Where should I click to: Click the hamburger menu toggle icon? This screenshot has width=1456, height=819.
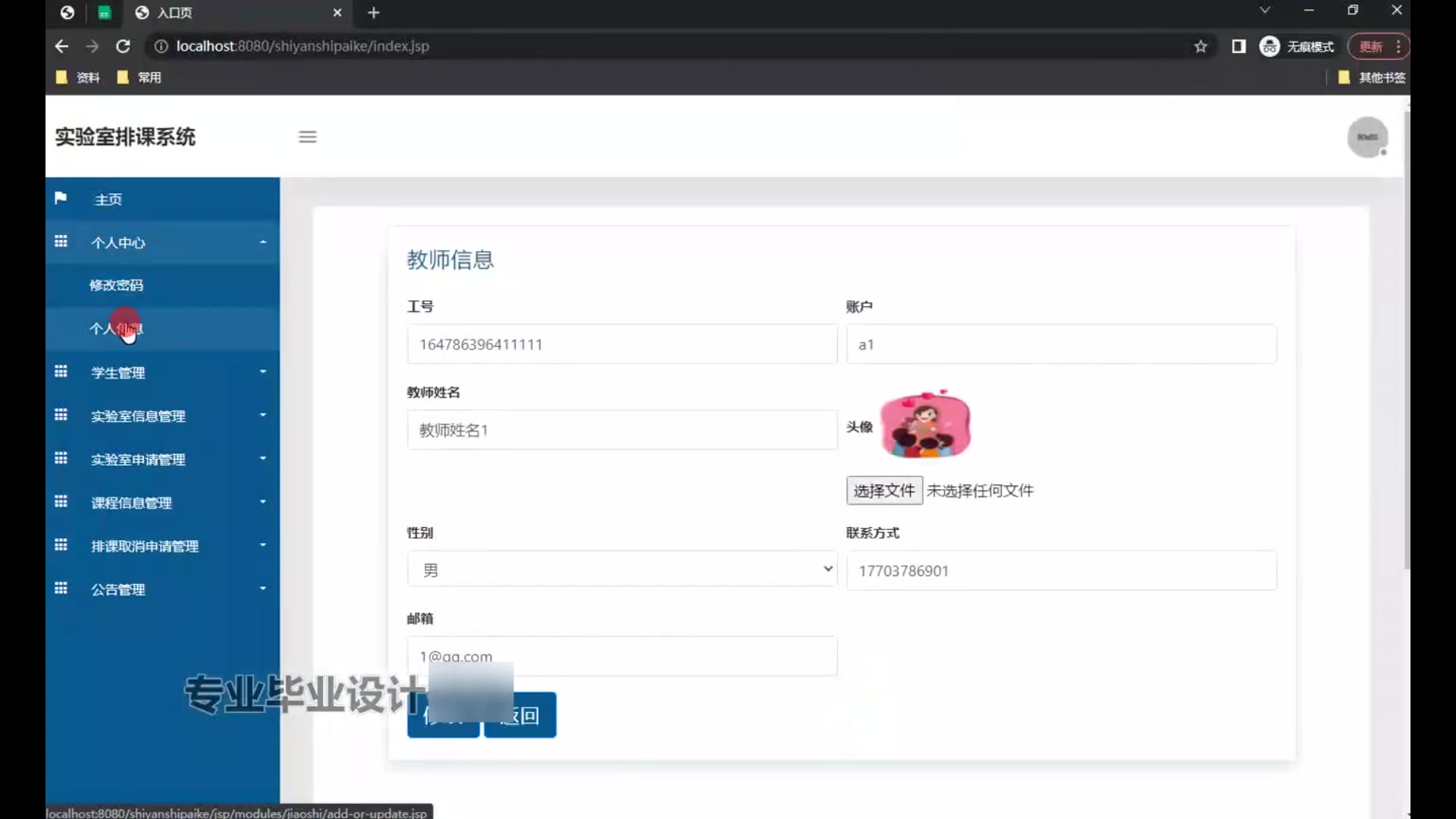pyautogui.click(x=307, y=136)
